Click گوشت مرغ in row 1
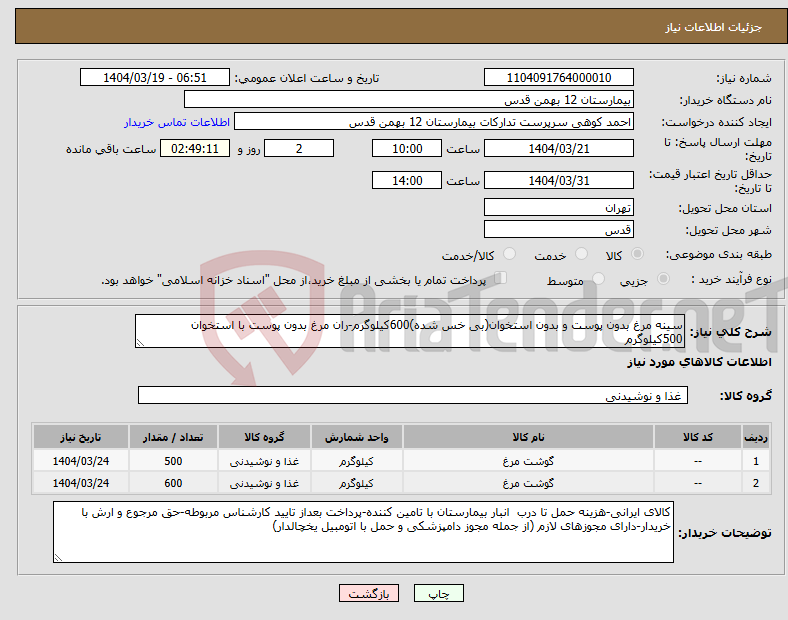 click(528, 461)
